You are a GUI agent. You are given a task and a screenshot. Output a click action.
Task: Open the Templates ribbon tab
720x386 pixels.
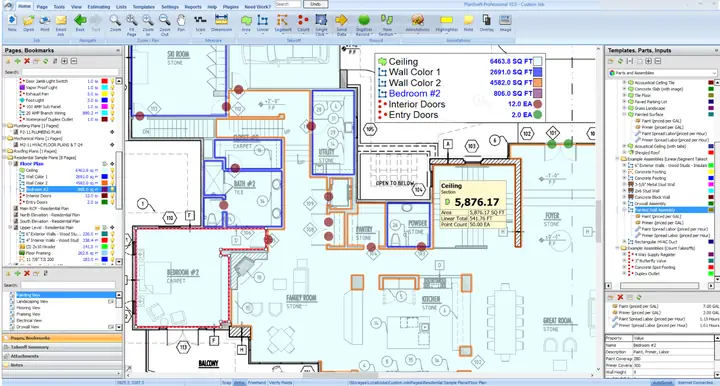click(143, 7)
